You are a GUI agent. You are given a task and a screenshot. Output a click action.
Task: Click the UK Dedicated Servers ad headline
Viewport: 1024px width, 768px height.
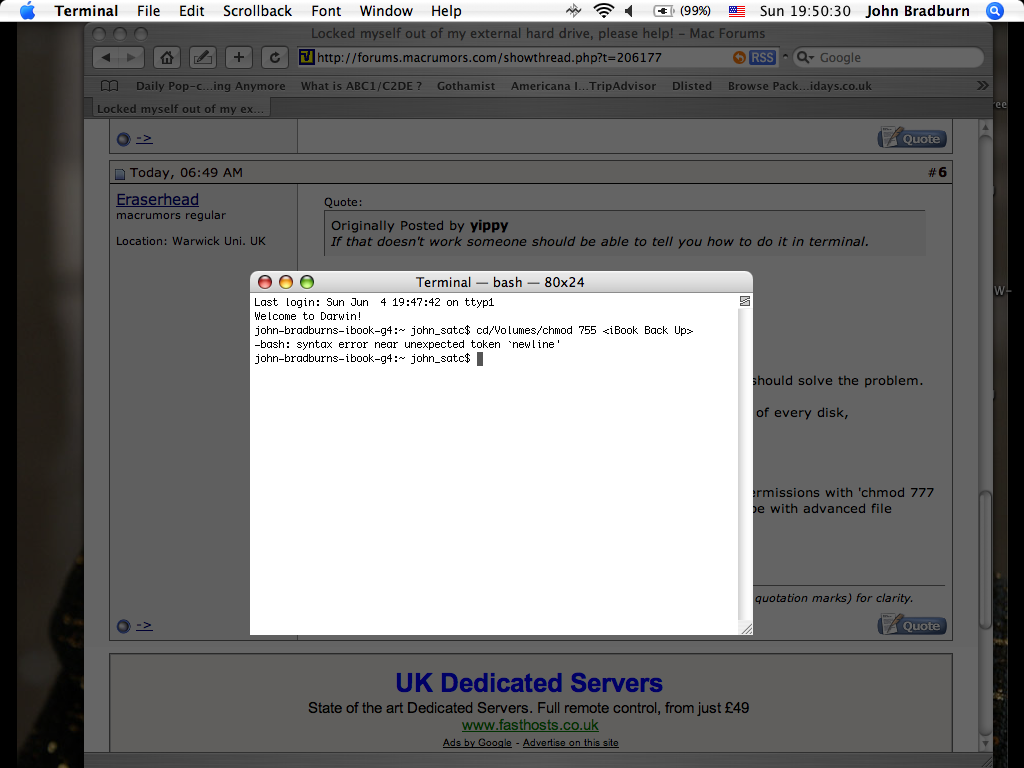point(529,682)
